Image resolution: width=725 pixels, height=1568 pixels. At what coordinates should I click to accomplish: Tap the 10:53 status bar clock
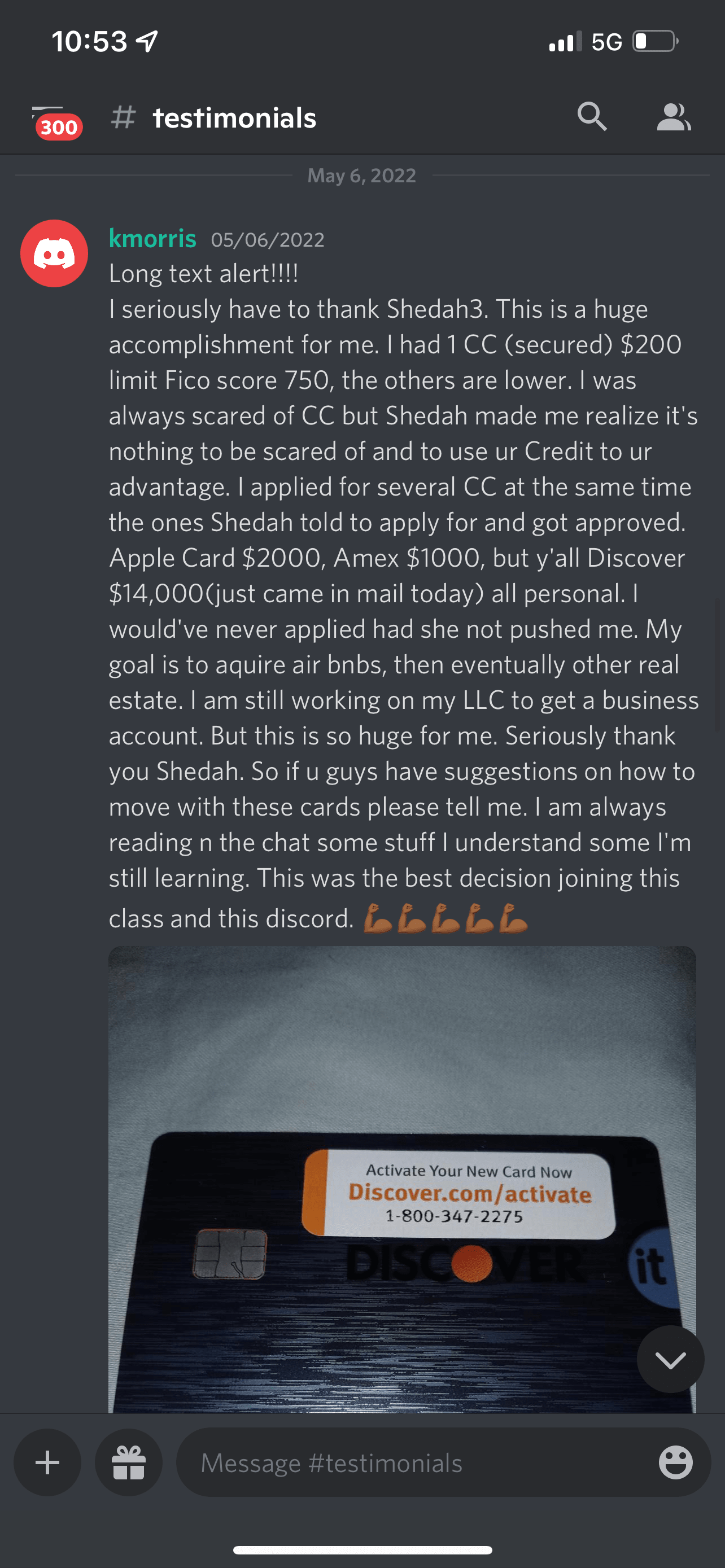pos(89,41)
